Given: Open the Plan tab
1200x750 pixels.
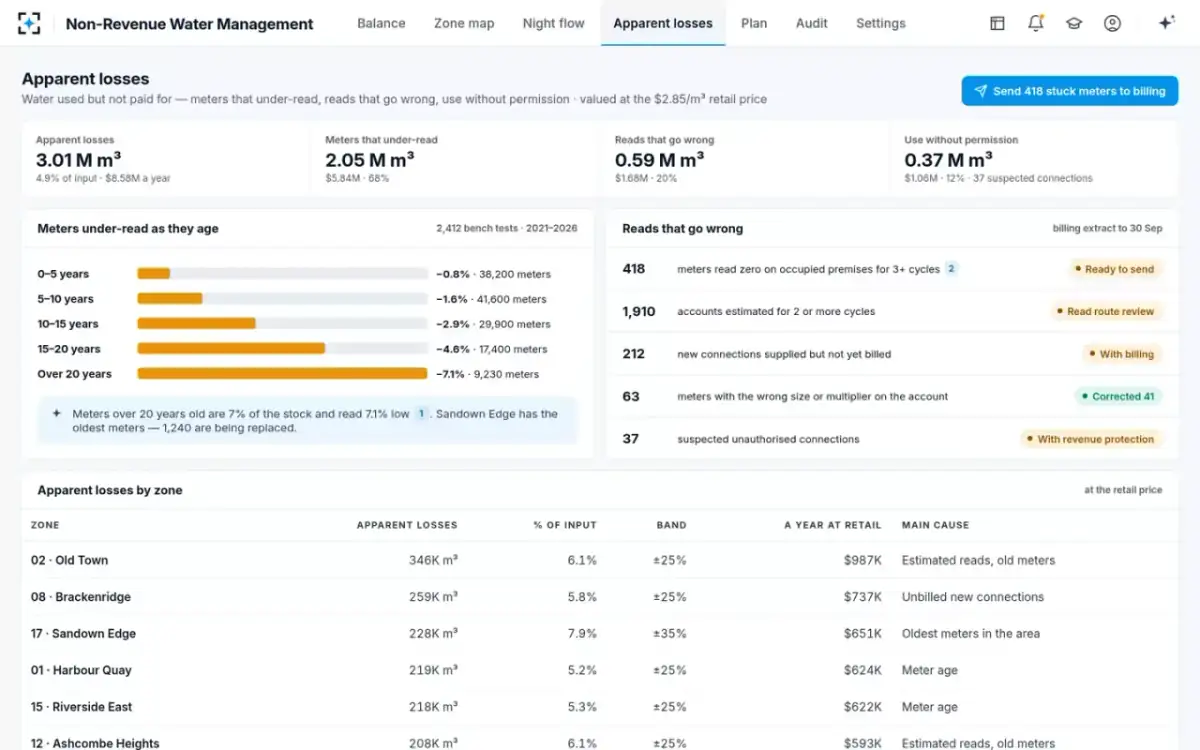Looking at the screenshot, I should pyautogui.click(x=754, y=23).
